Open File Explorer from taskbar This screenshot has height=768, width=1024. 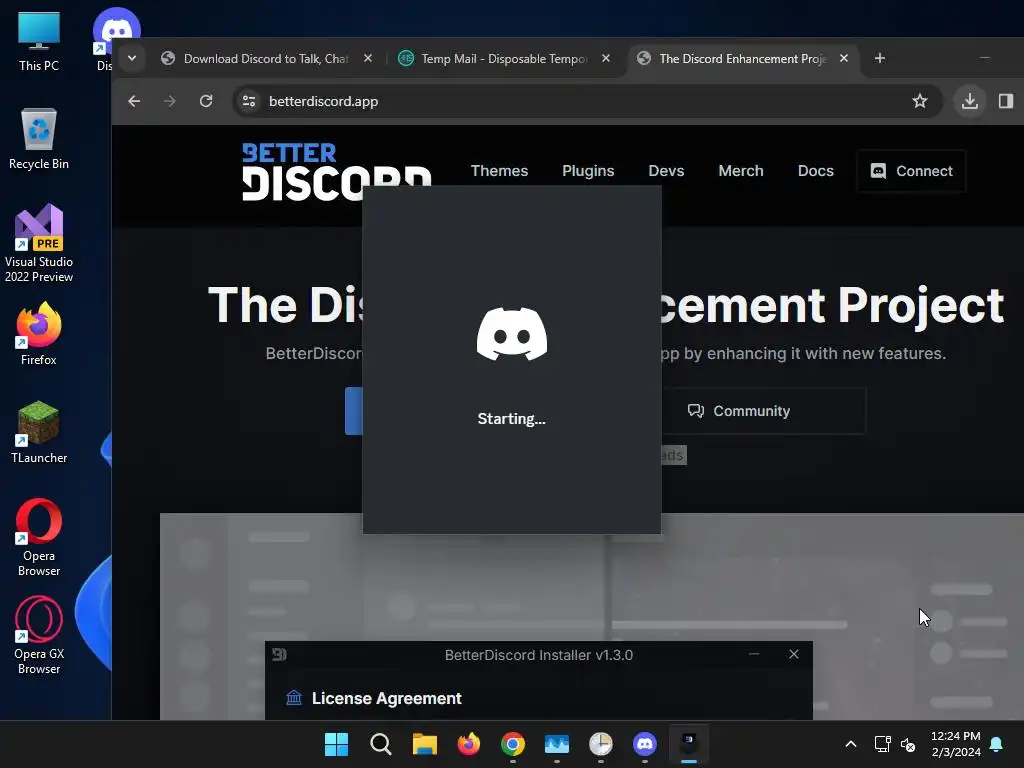coord(424,744)
